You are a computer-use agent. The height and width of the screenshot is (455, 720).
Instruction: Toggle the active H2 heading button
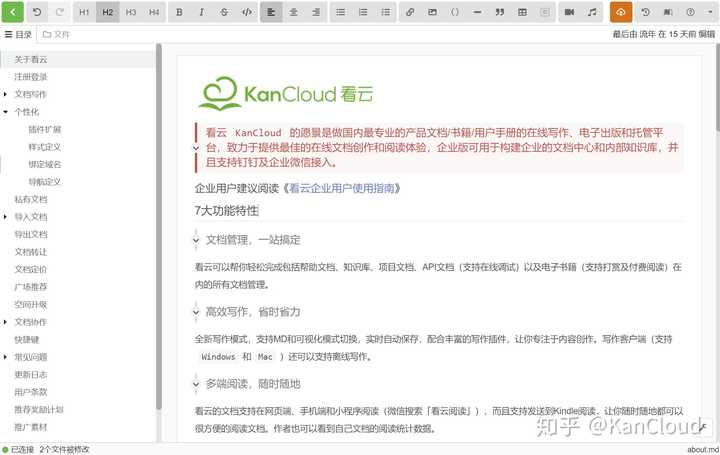pyautogui.click(x=108, y=12)
